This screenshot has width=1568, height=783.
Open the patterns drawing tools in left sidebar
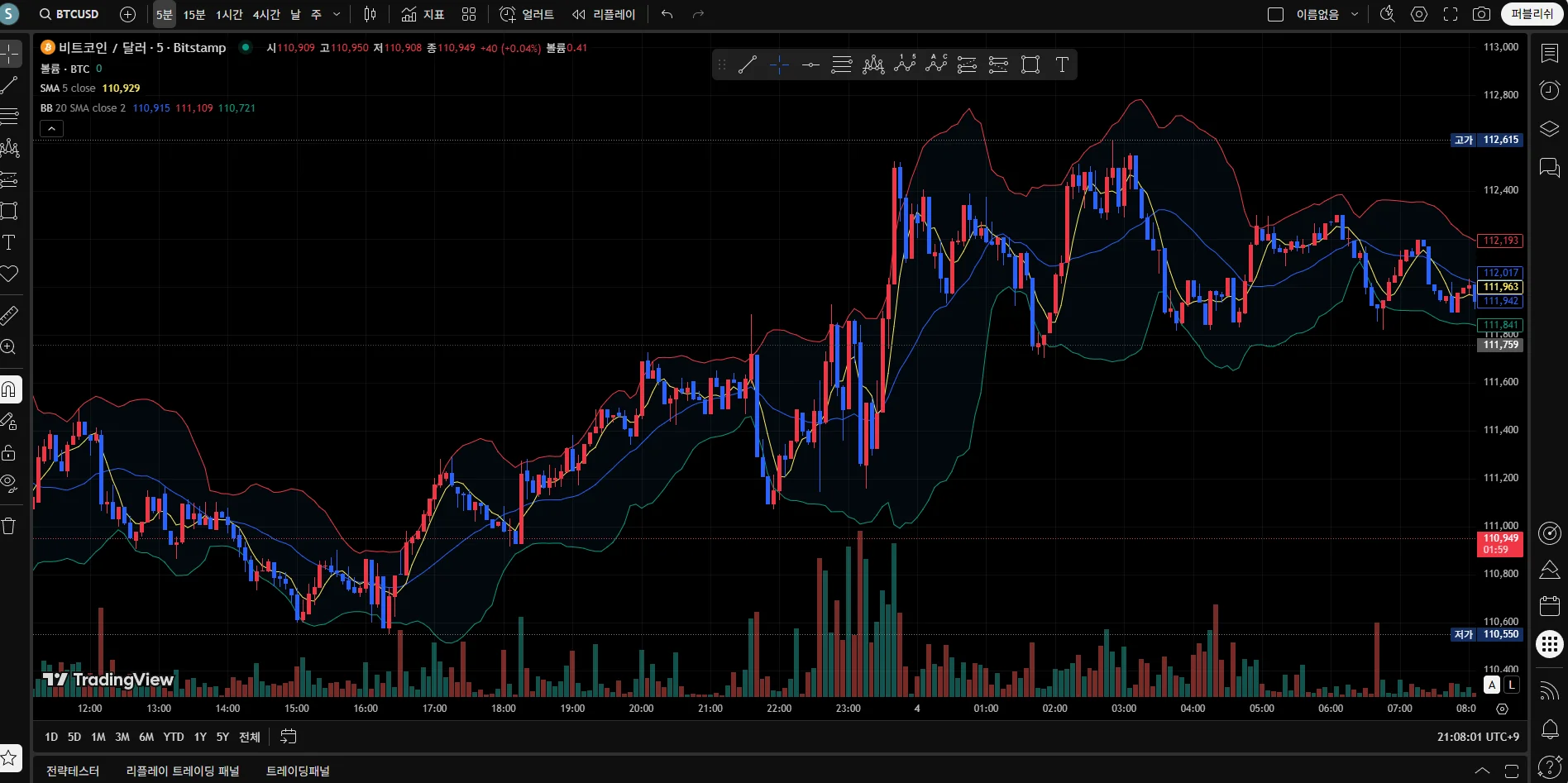click(10, 148)
